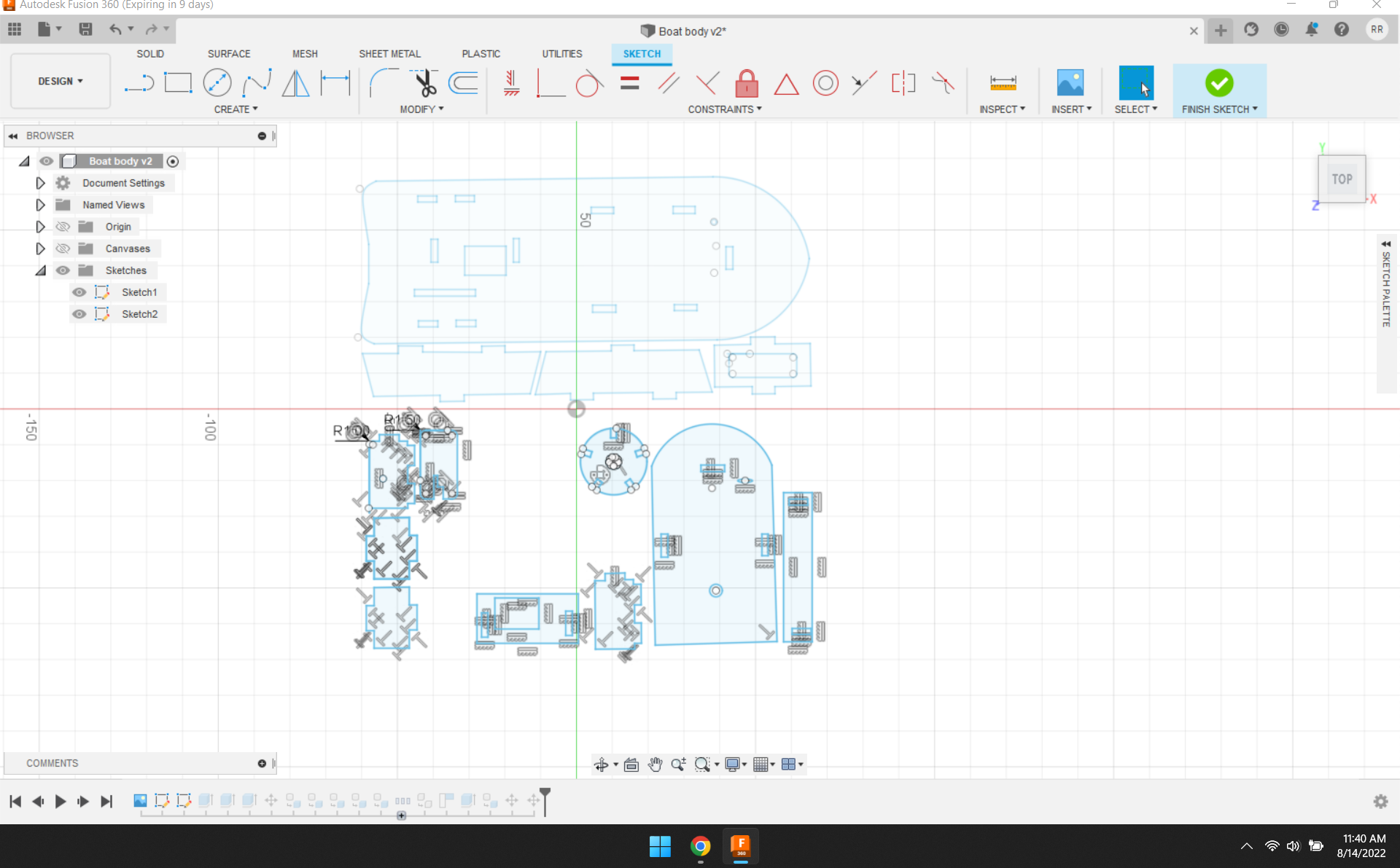The image size is (1400, 868).
Task: Switch to the Solid tab
Action: click(x=150, y=53)
